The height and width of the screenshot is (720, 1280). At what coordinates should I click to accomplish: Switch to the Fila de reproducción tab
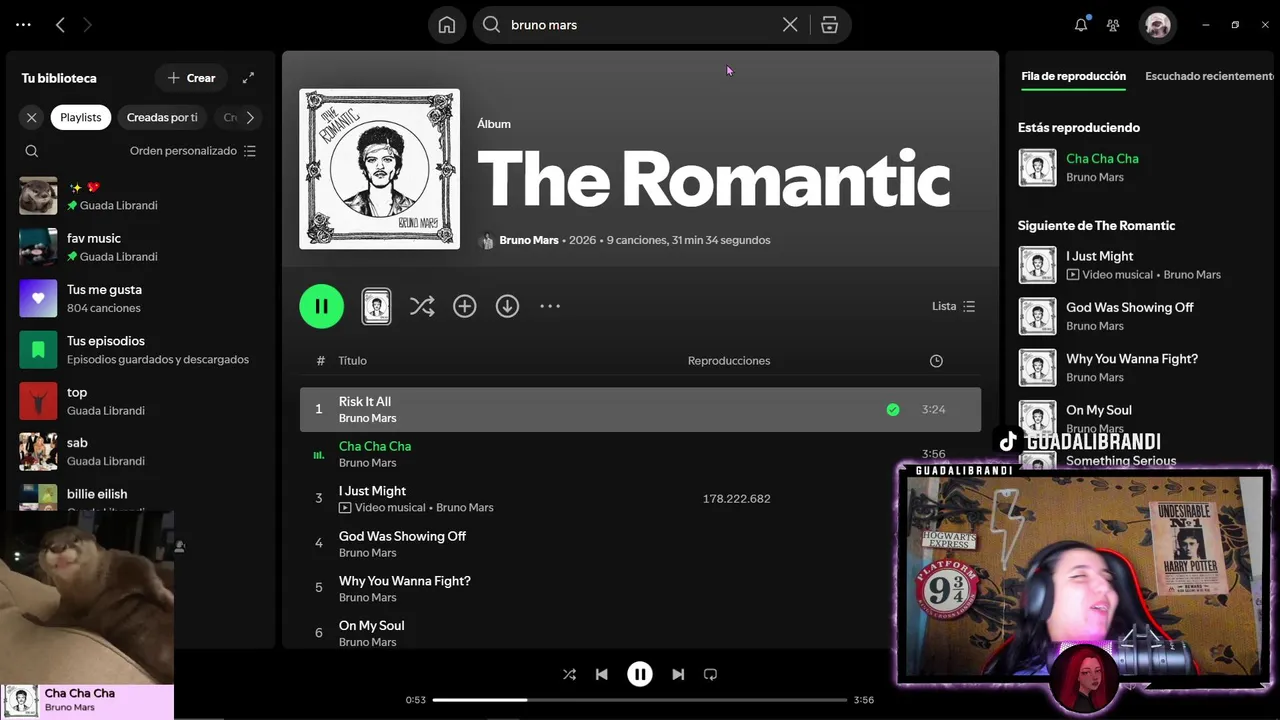[1073, 76]
